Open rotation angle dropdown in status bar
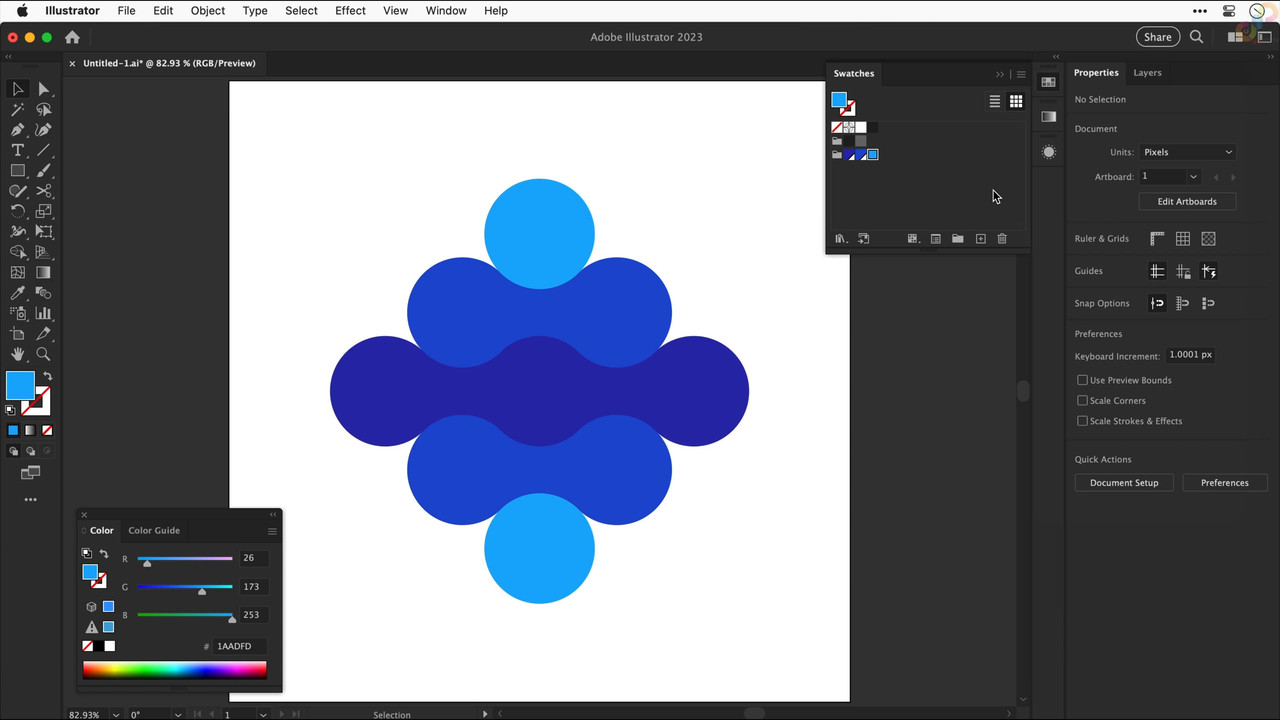Image resolution: width=1280 pixels, height=720 pixels. click(x=178, y=714)
